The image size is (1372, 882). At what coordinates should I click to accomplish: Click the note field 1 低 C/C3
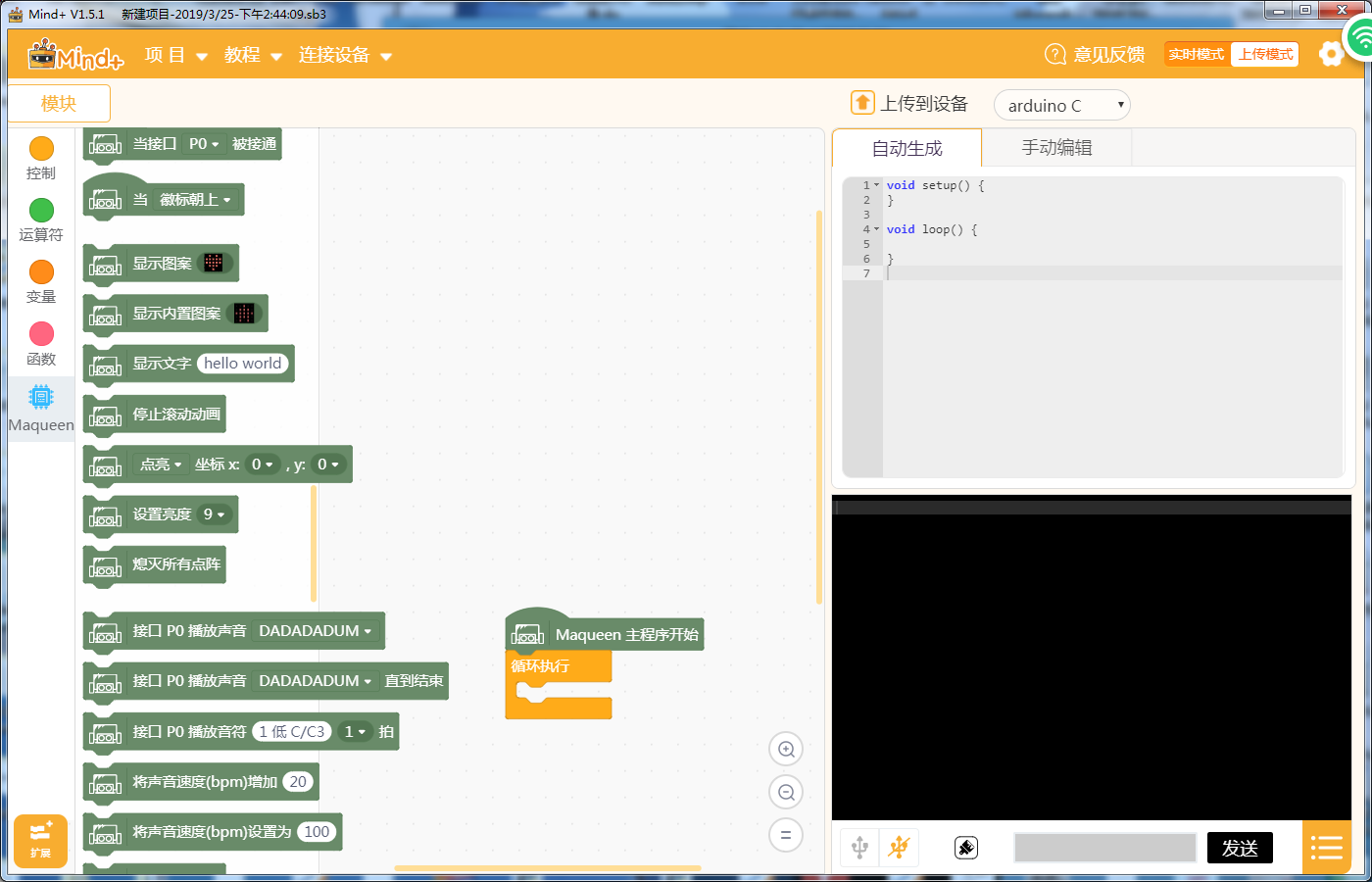tap(291, 732)
